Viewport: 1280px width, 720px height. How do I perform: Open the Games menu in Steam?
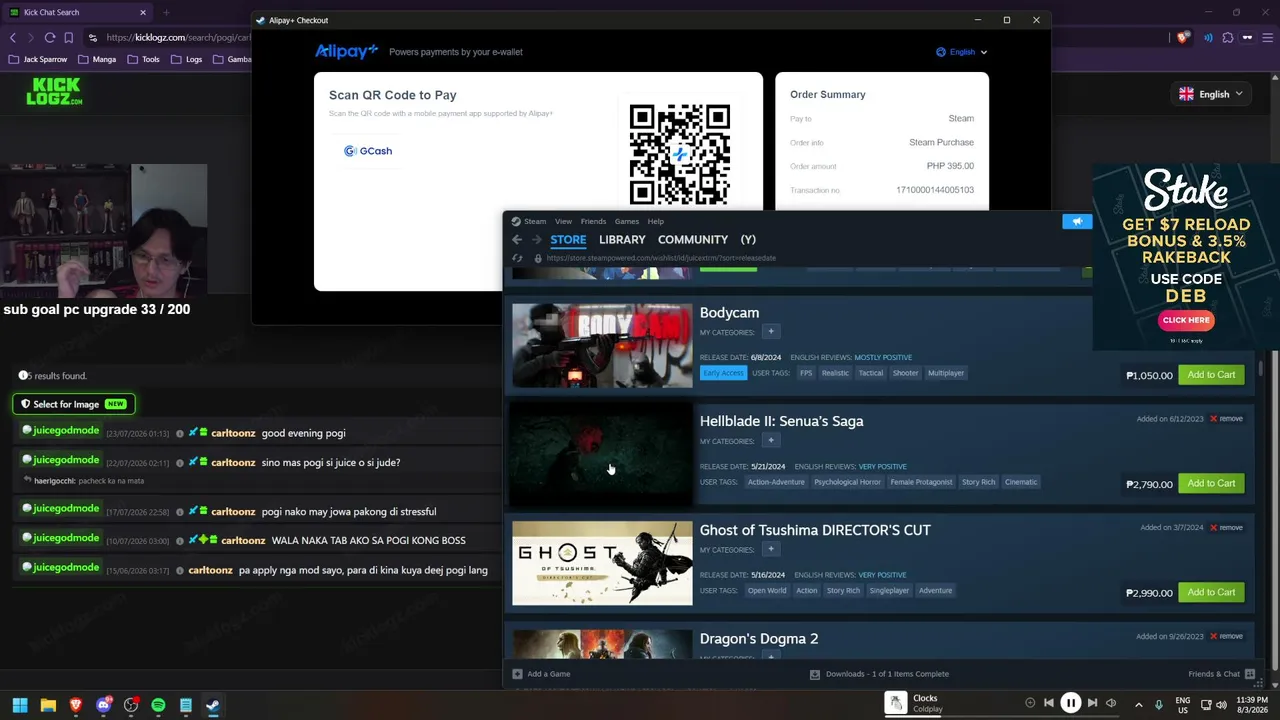(x=627, y=221)
